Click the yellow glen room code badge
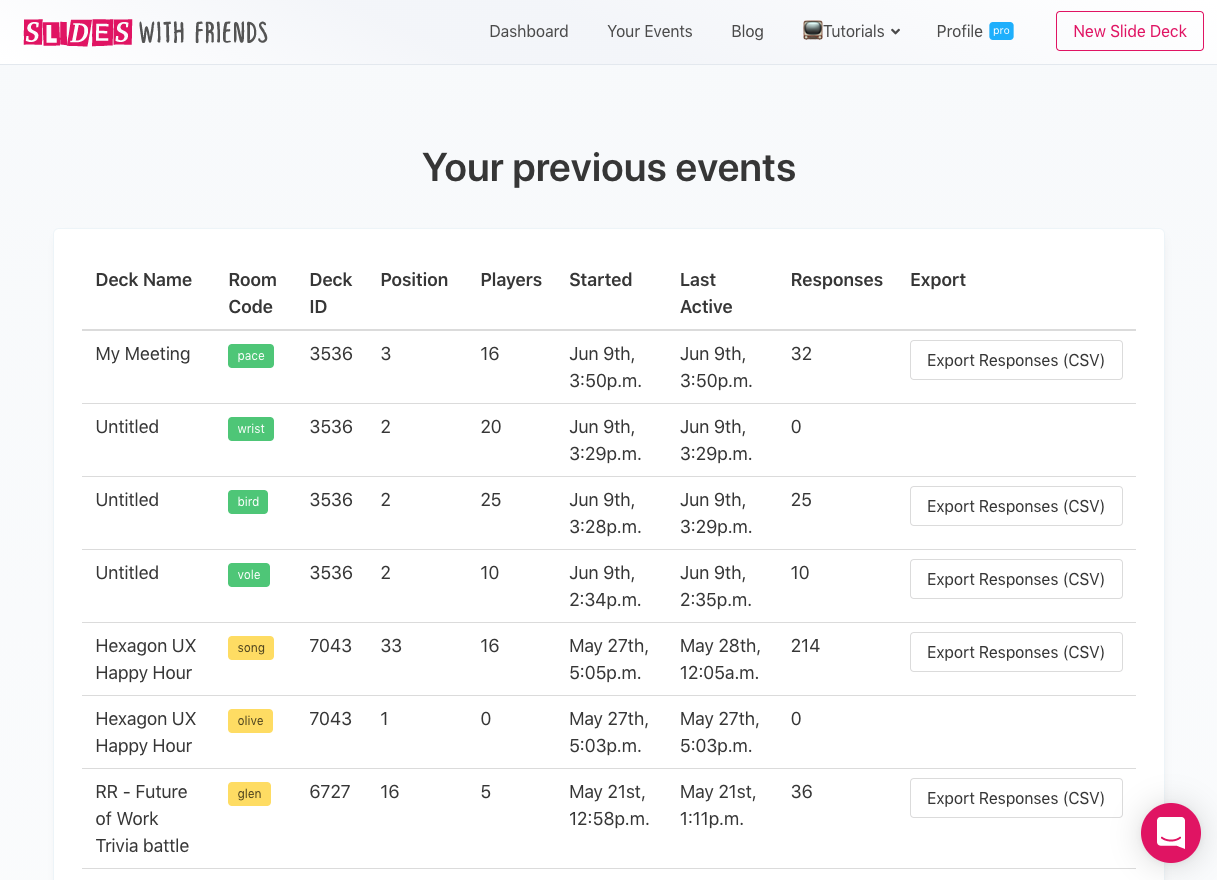Viewport: 1217px width, 880px height. [x=249, y=794]
